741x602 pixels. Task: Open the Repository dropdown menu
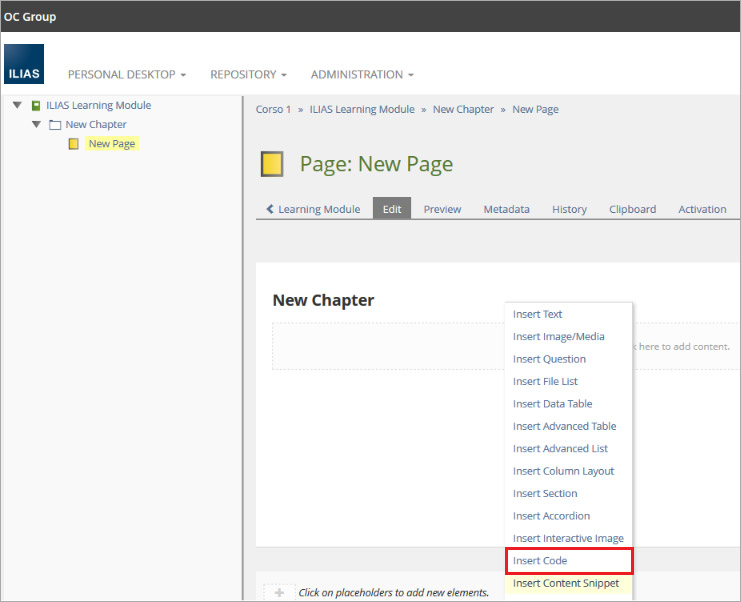click(248, 75)
